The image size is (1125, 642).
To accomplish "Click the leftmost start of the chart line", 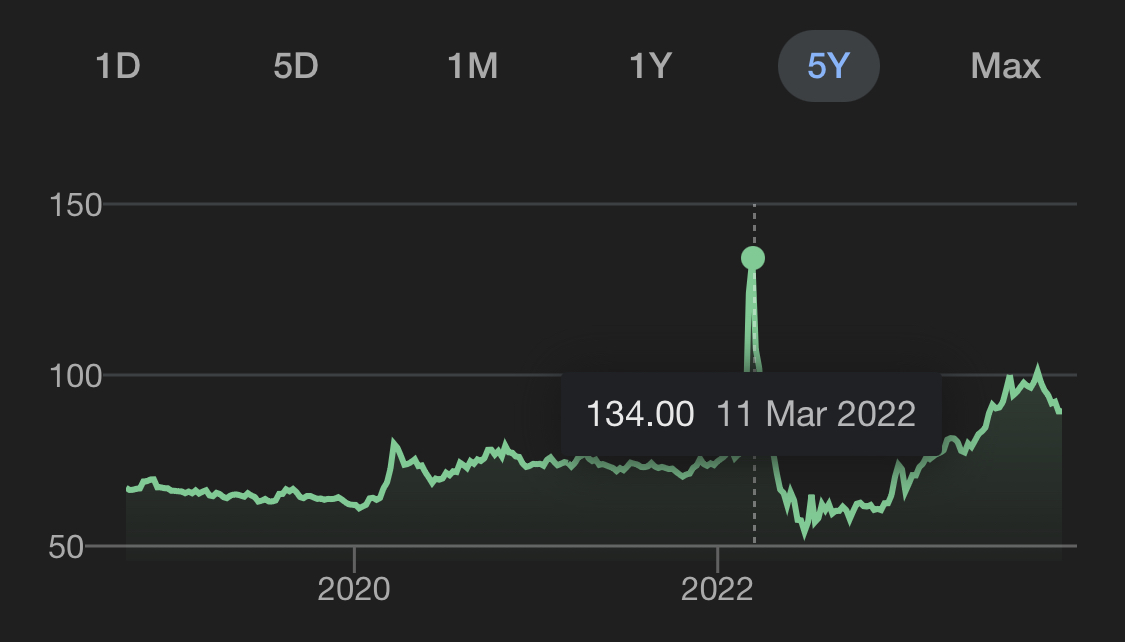I will pyautogui.click(x=128, y=489).
